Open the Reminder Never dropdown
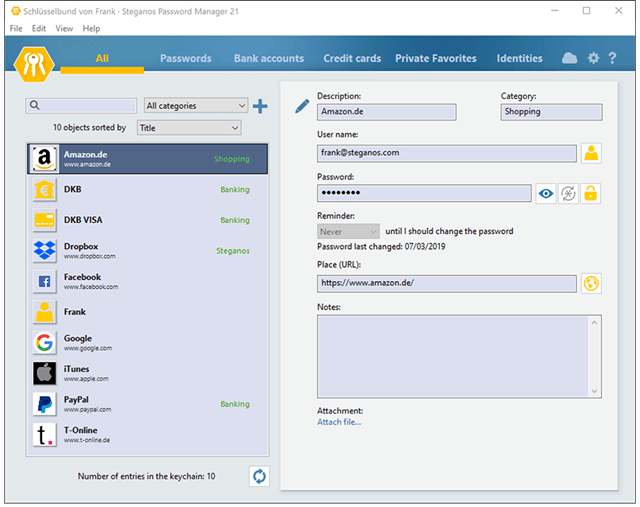 coord(348,231)
